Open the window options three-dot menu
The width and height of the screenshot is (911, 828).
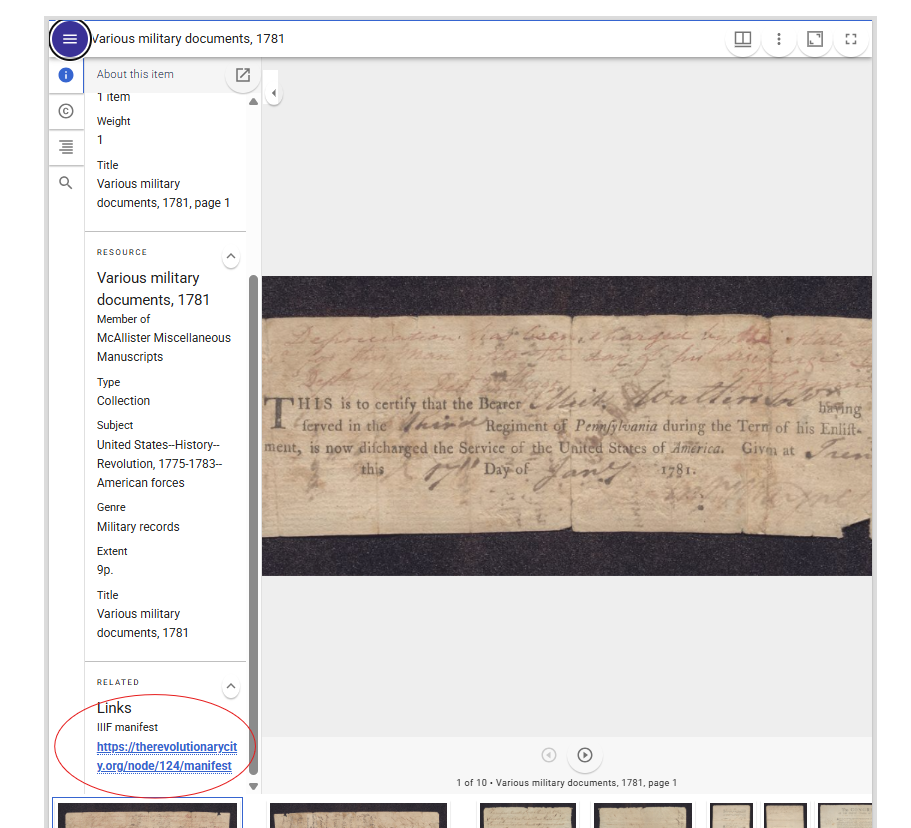(x=779, y=39)
